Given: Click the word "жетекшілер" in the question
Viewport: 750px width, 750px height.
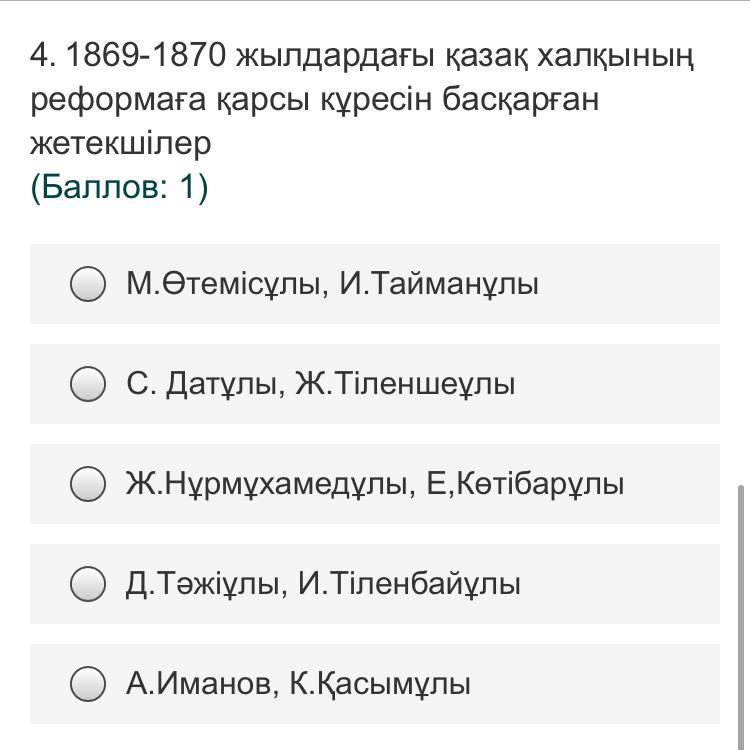Looking at the screenshot, I should tap(120, 144).
